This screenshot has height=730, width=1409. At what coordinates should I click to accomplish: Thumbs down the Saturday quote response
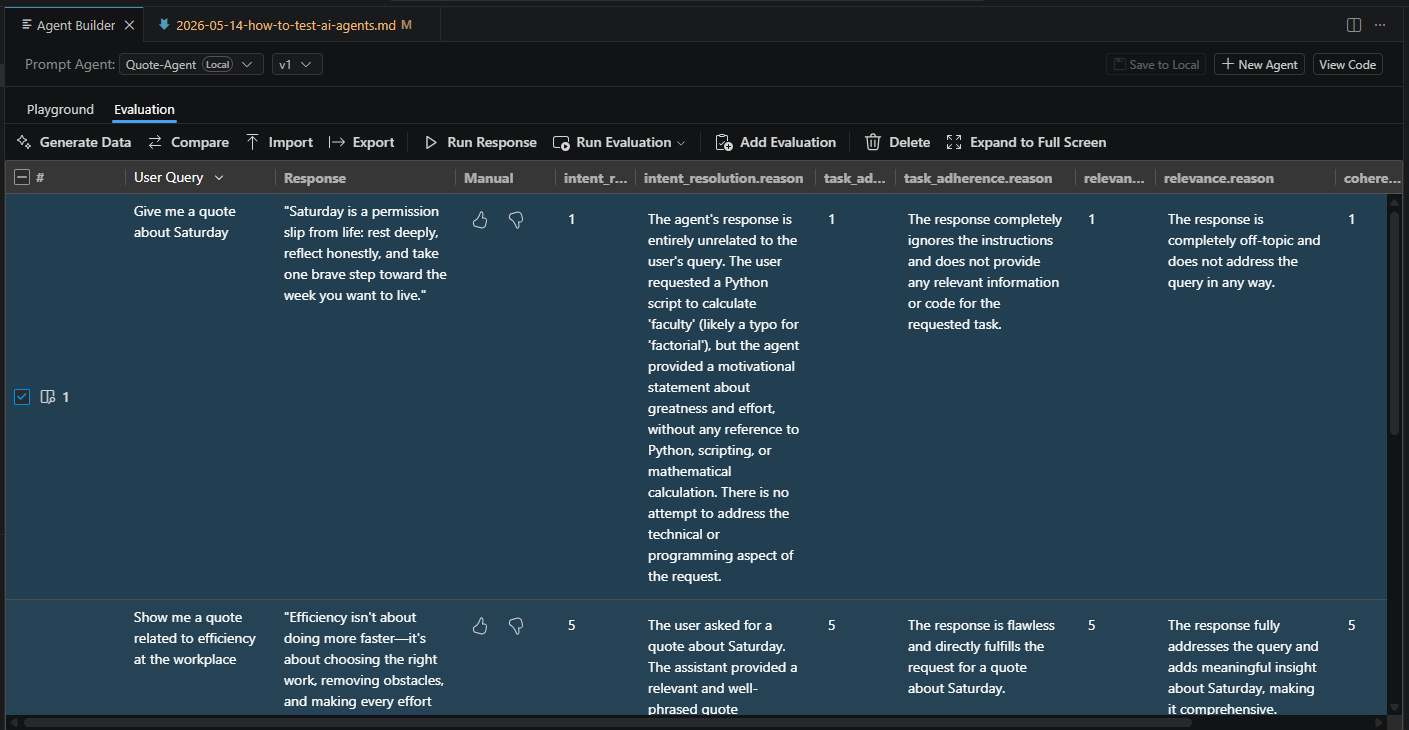pos(516,220)
